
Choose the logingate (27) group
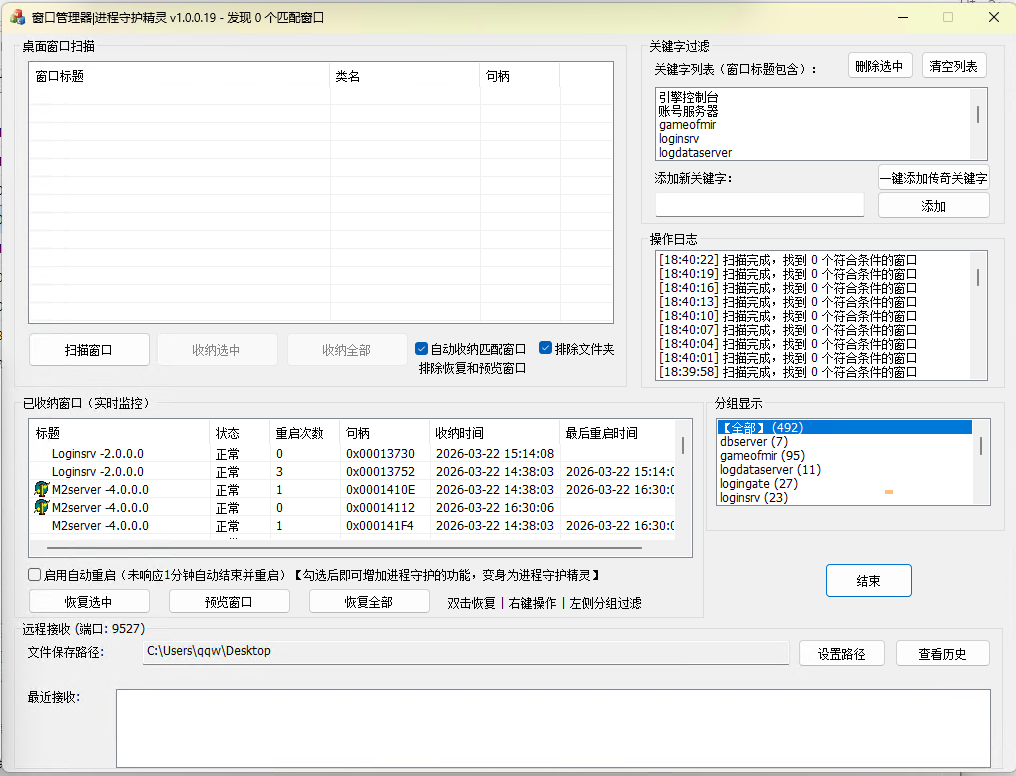[758, 484]
